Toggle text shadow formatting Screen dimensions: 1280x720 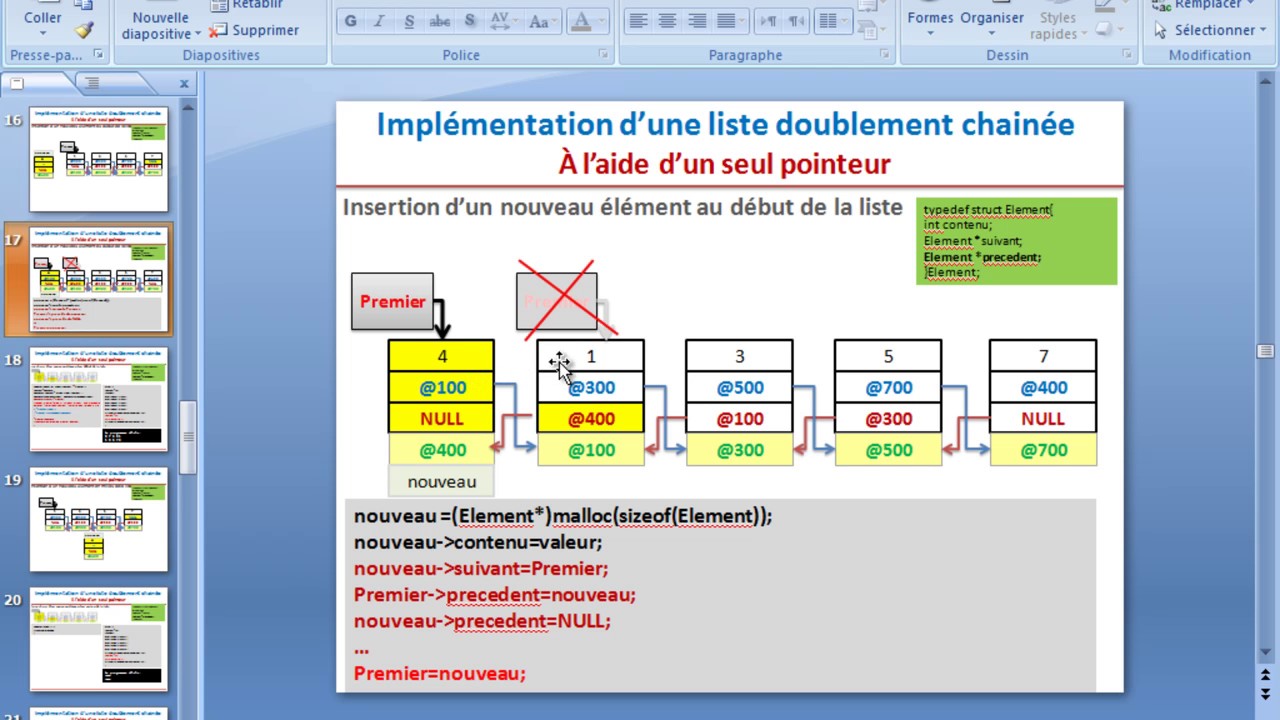[469, 21]
